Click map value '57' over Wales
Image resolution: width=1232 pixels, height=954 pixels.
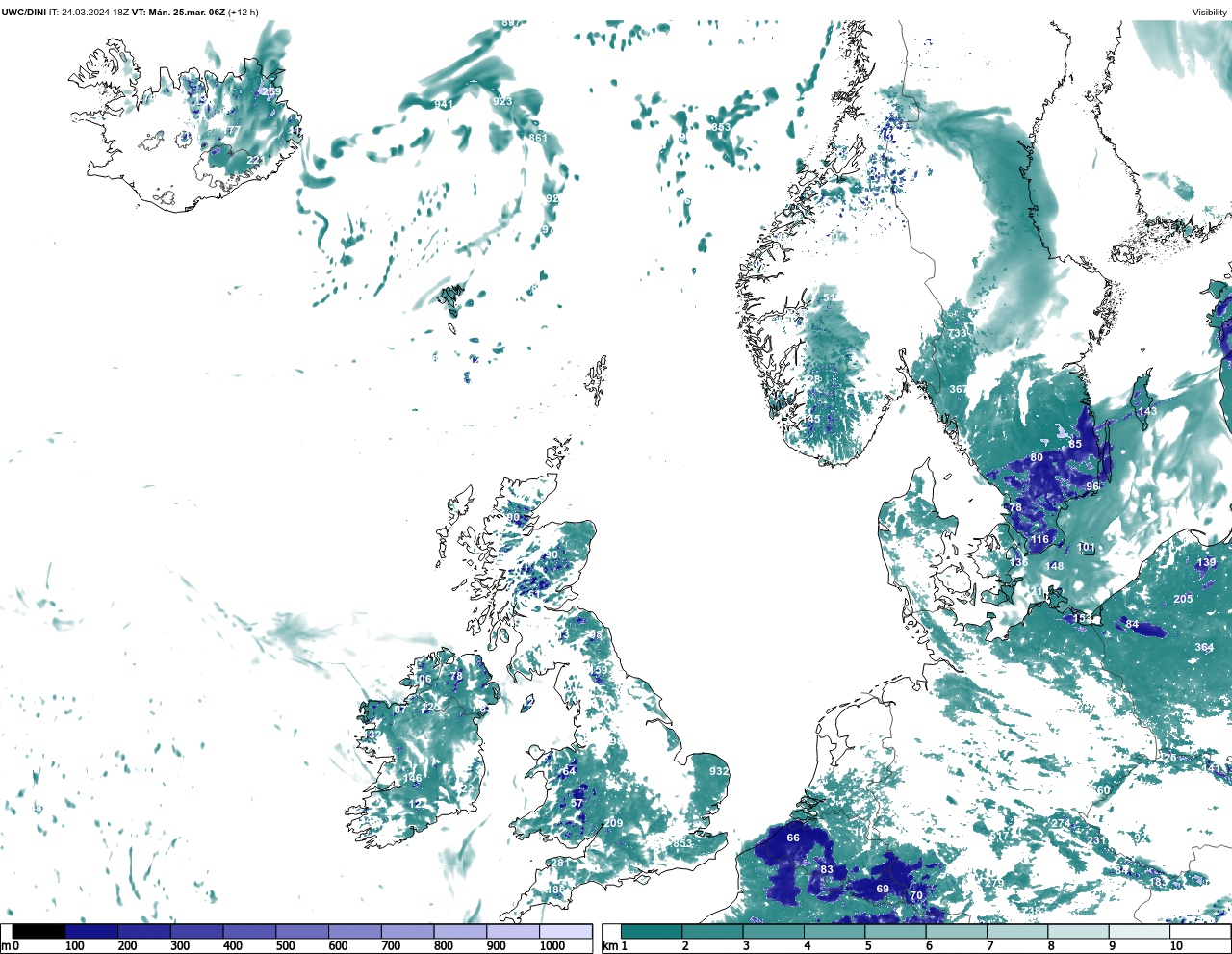pyautogui.click(x=577, y=803)
